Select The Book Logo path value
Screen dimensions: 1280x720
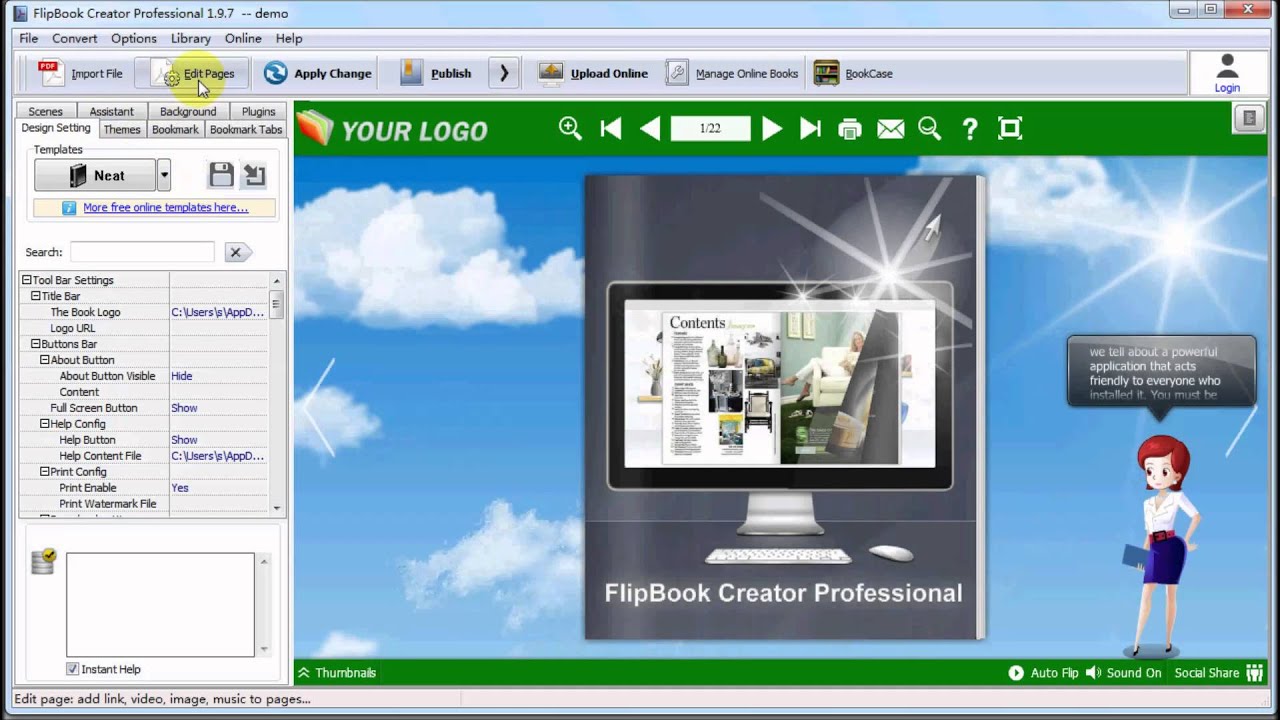point(218,312)
